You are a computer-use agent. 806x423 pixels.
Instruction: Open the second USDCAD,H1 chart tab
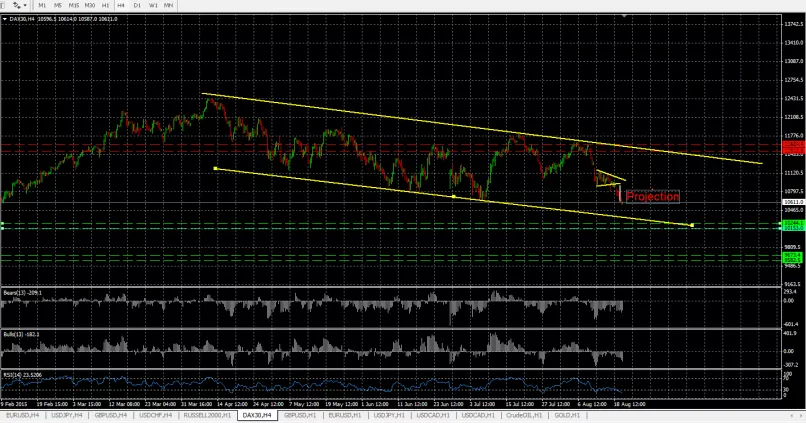[478, 415]
